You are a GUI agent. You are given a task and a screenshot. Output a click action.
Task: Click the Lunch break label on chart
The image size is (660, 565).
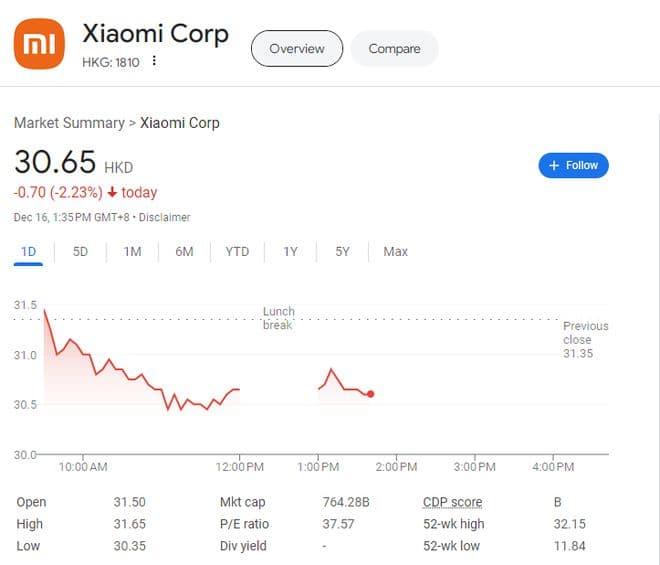click(x=278, y=318)
